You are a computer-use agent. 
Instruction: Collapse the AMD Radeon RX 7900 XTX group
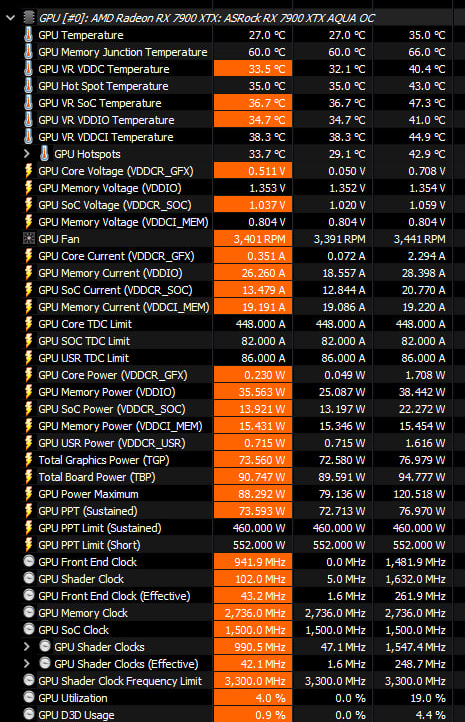[x=11, y=18]
